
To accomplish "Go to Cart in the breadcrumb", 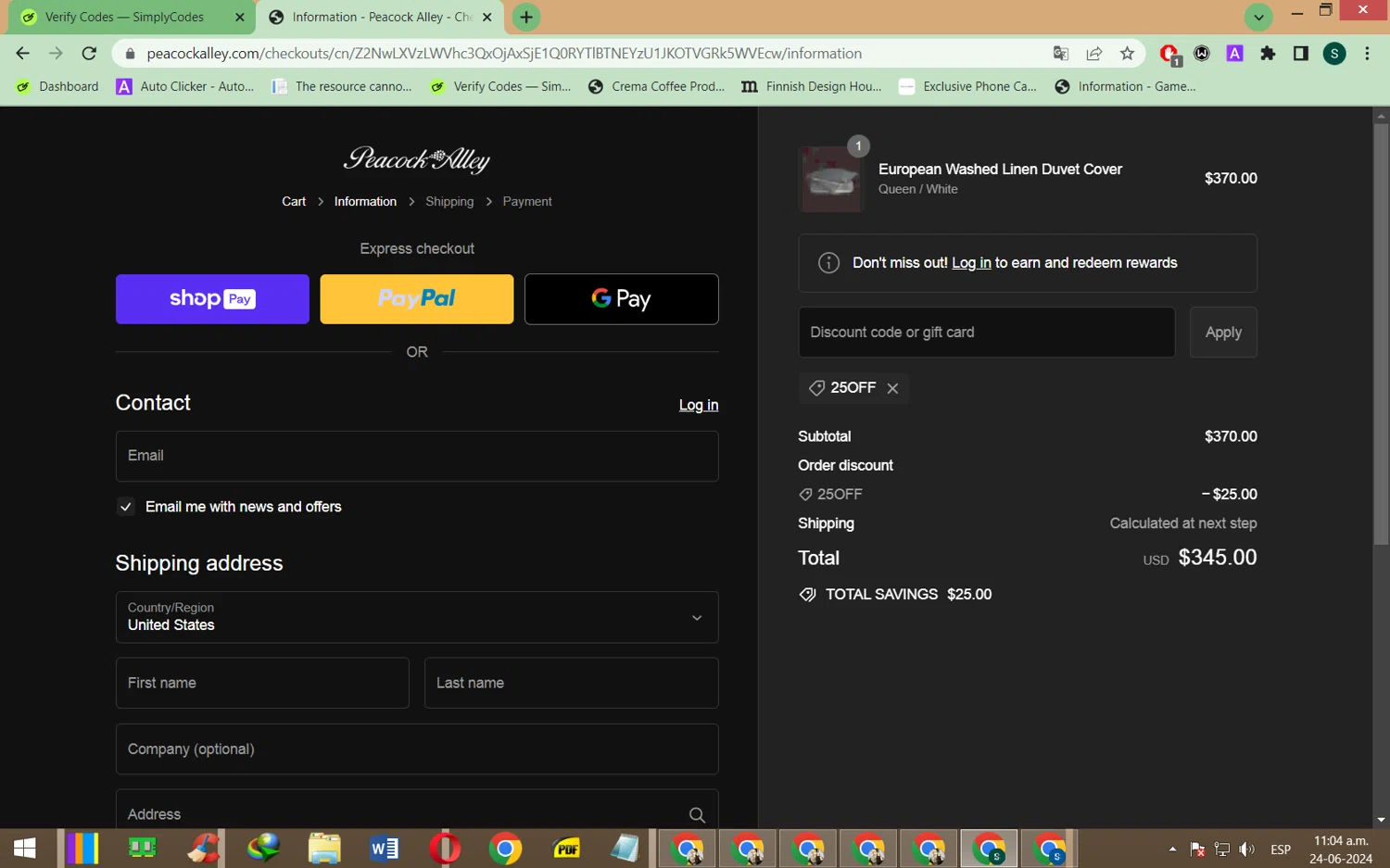I will point(294,201).
